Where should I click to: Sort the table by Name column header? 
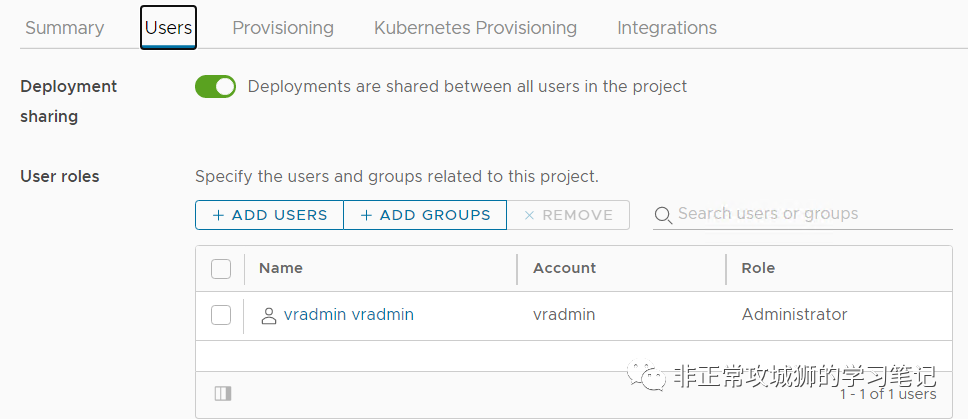(281, 268)
